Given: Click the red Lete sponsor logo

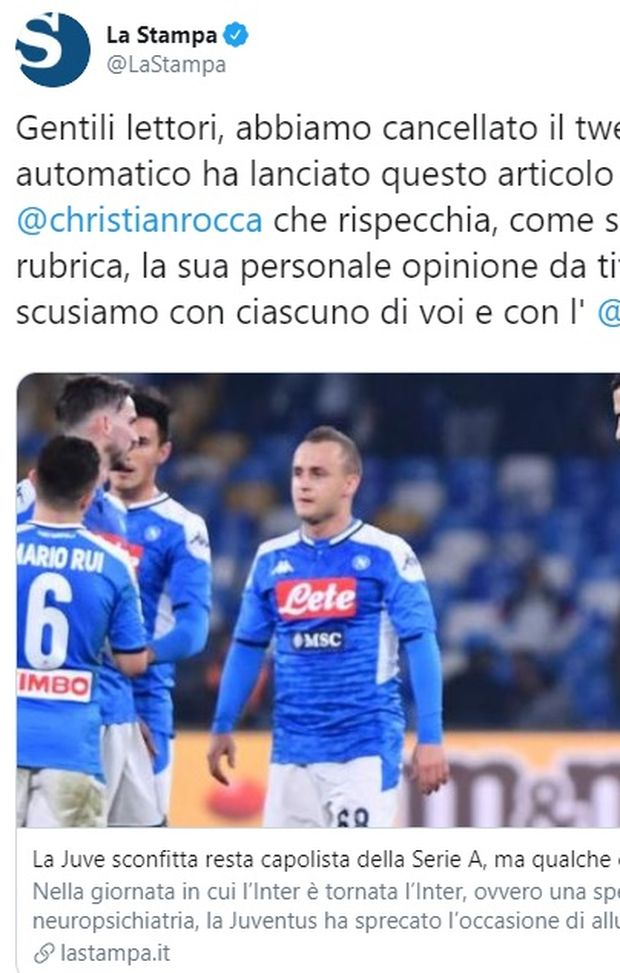Looking at the screenshot, I should pyautogui.click(x=317, y=599).
